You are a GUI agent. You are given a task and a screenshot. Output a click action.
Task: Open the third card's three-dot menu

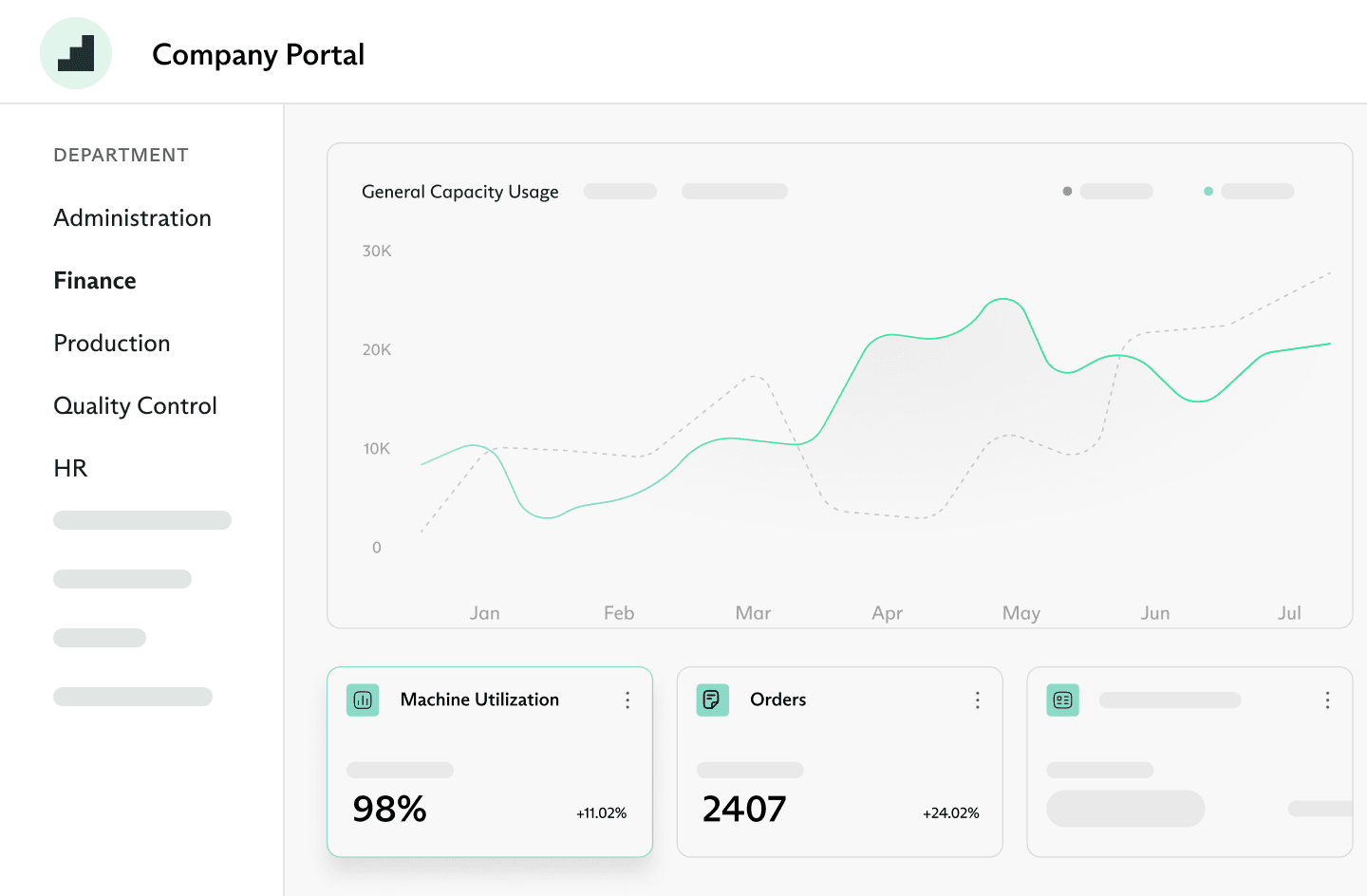point(1327,700)
